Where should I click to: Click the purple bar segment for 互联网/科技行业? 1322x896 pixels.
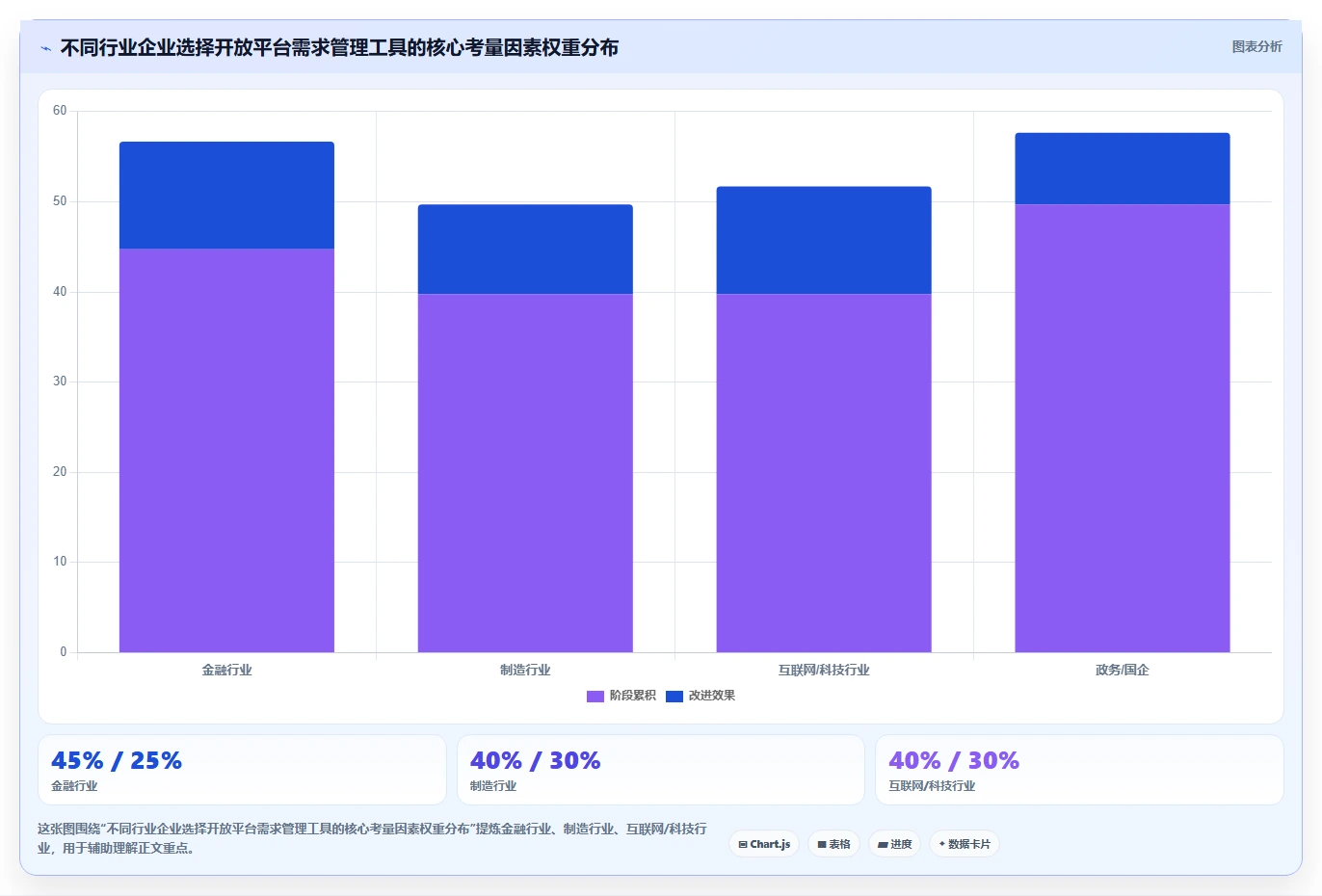coord(824,473)
